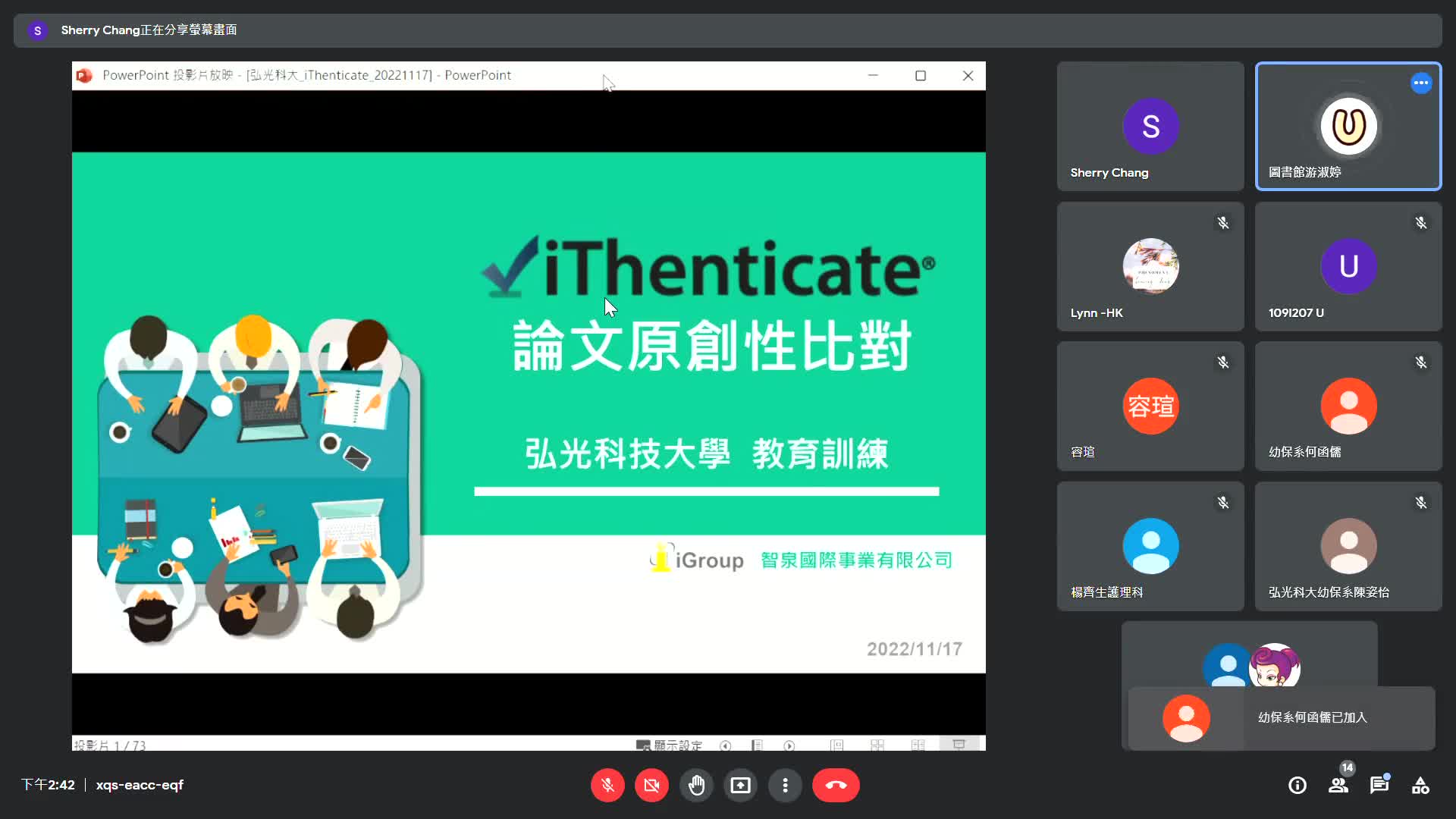Turn on the camera in the call bar

point(651,785)
